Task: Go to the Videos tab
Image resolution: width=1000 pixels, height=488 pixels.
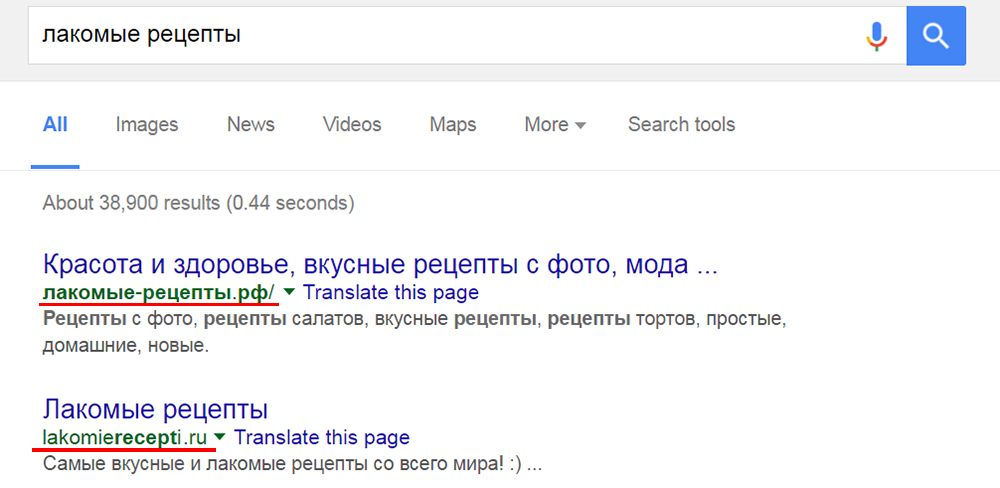Action: 352,125
